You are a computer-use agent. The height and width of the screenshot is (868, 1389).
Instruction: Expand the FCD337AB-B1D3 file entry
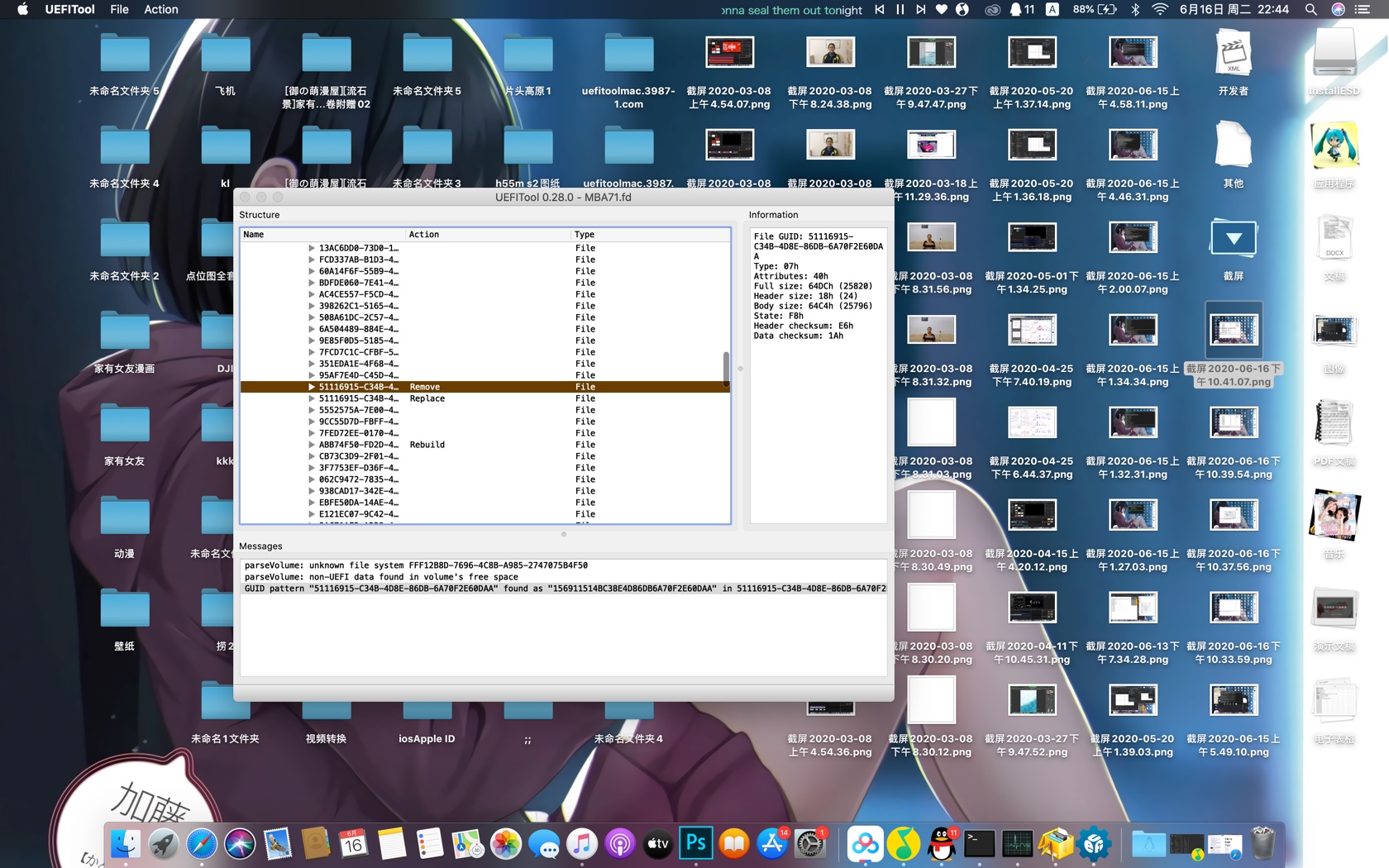point(312,260)
